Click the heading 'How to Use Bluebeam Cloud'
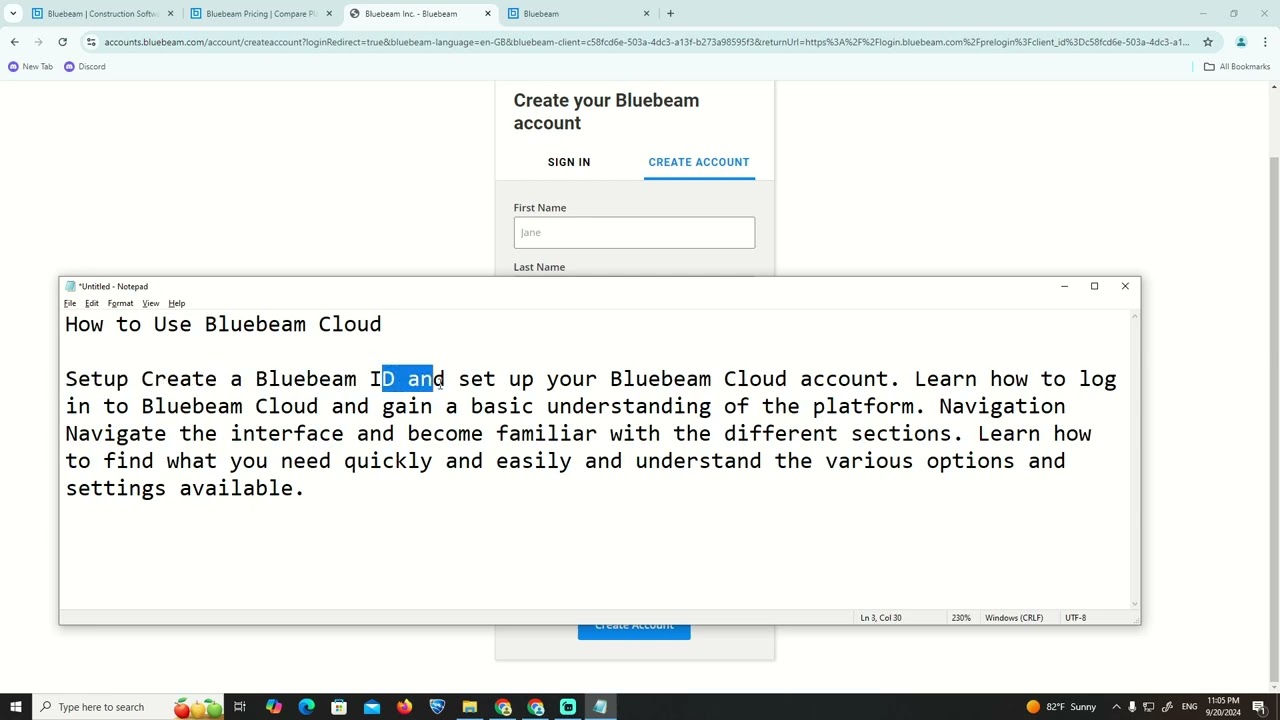 (x=223, y=324)
